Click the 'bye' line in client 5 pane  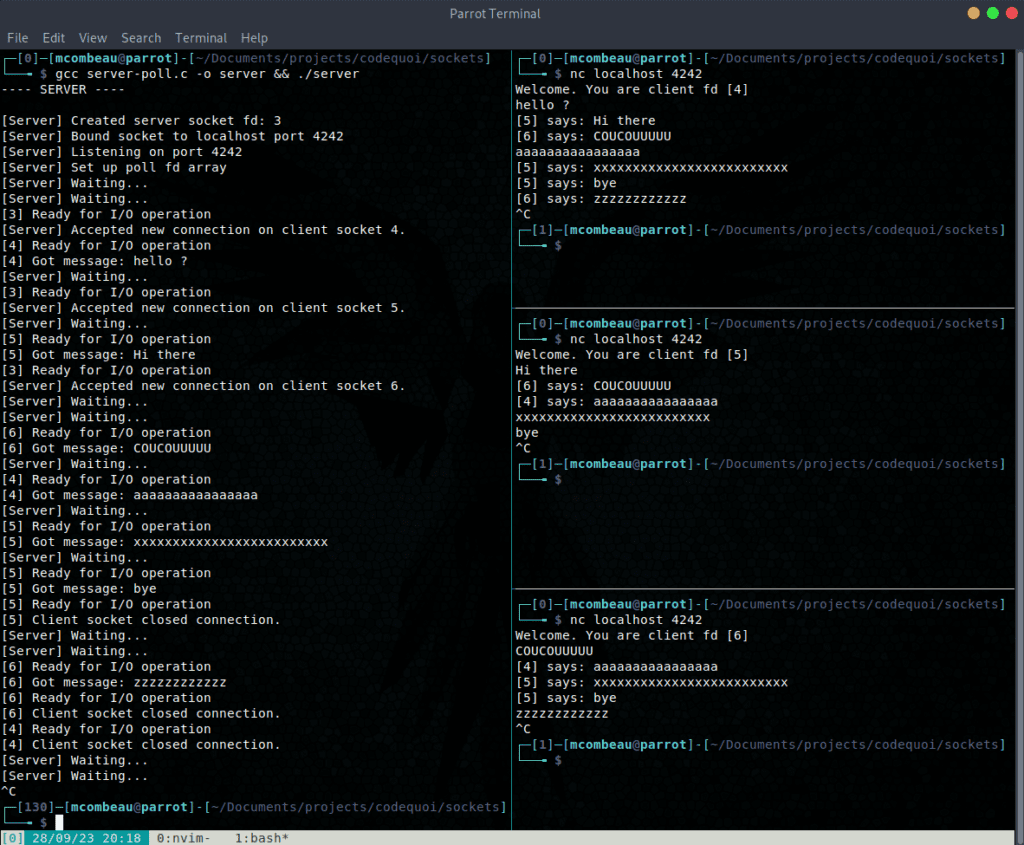(527, 433)
